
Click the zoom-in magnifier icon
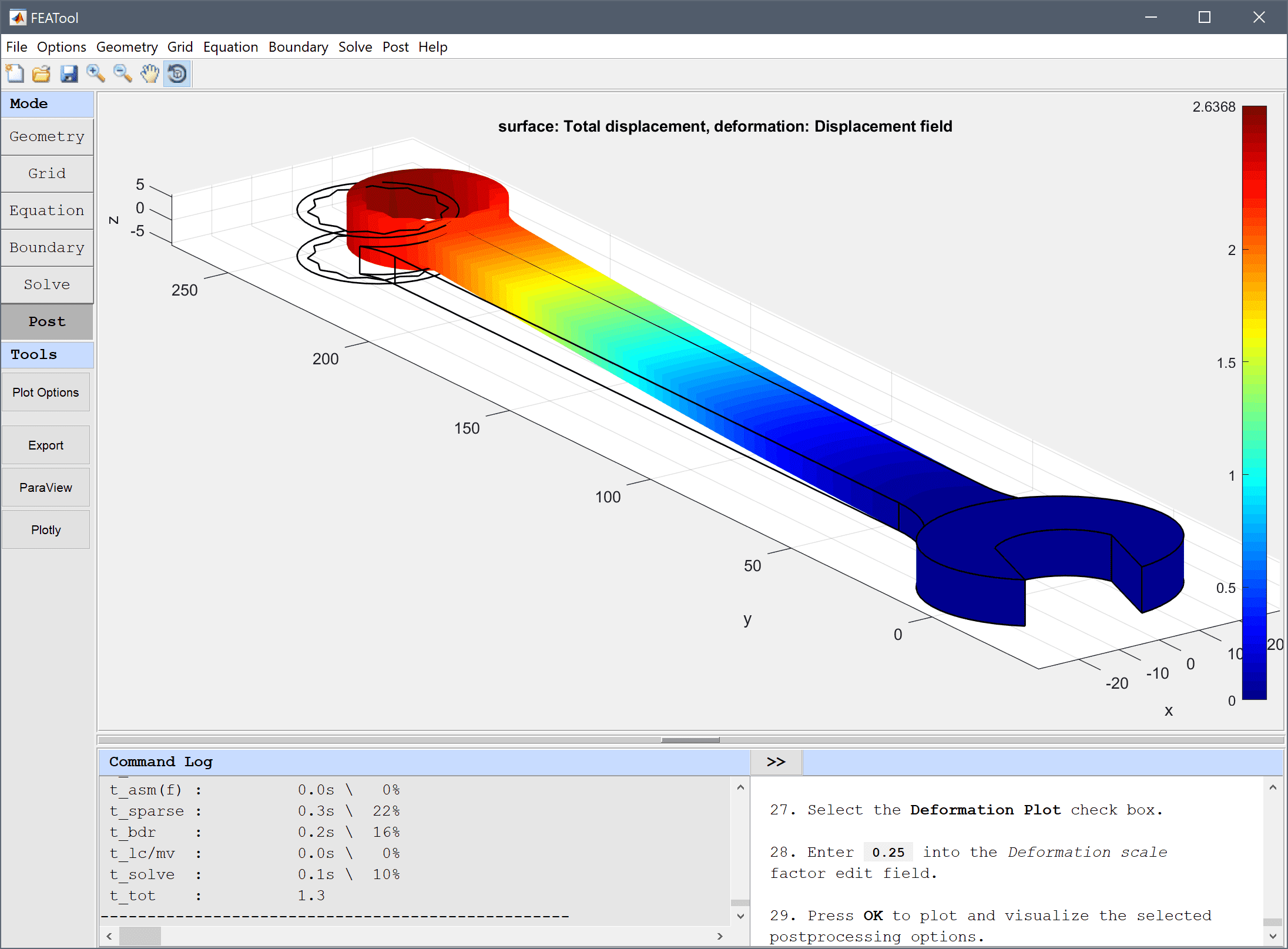(97, 73)
